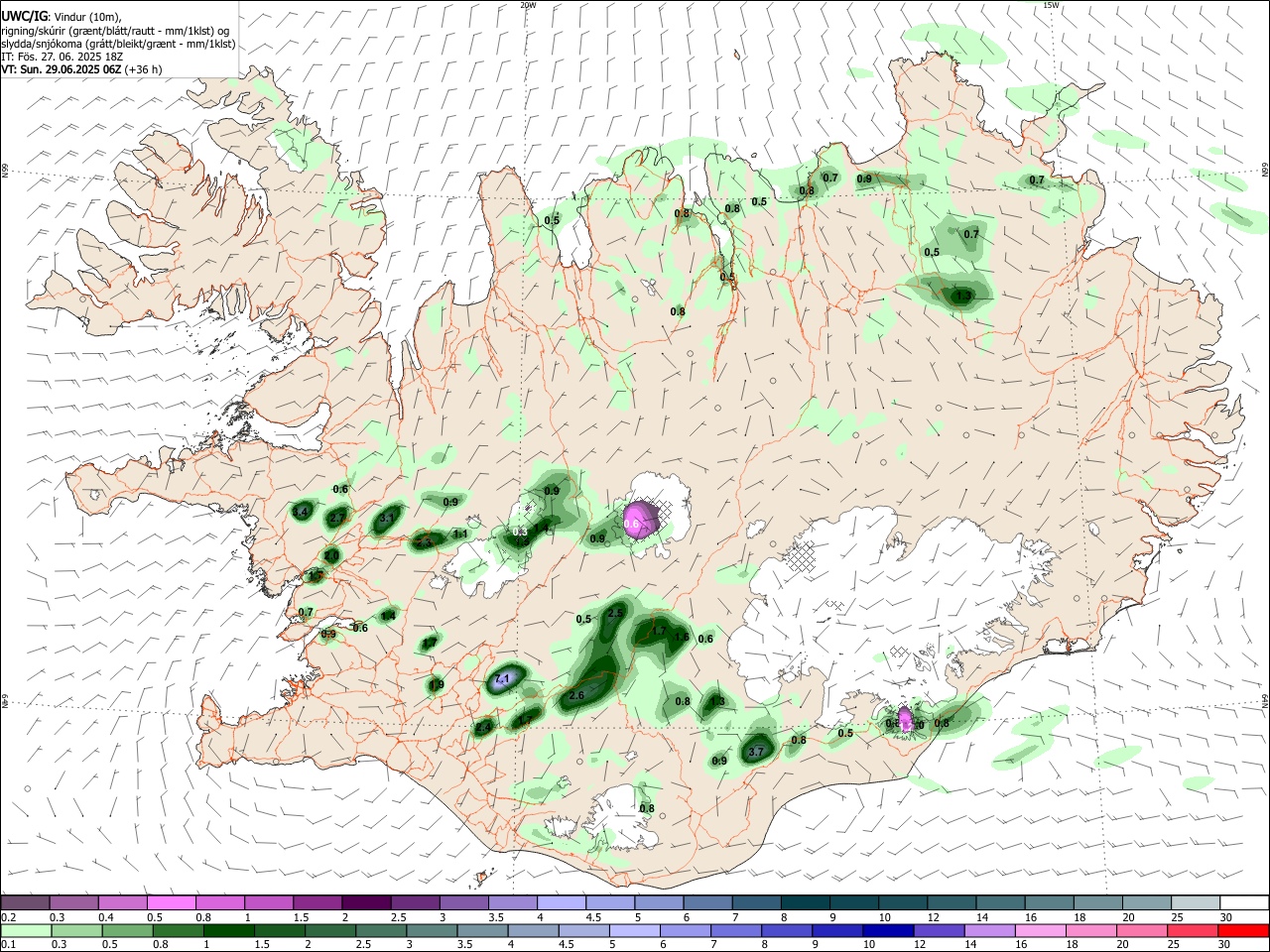The height and width of the screenshot is (952, 1270).
Task: Click the precipitation value 2.3
Action: coord(424,542)
